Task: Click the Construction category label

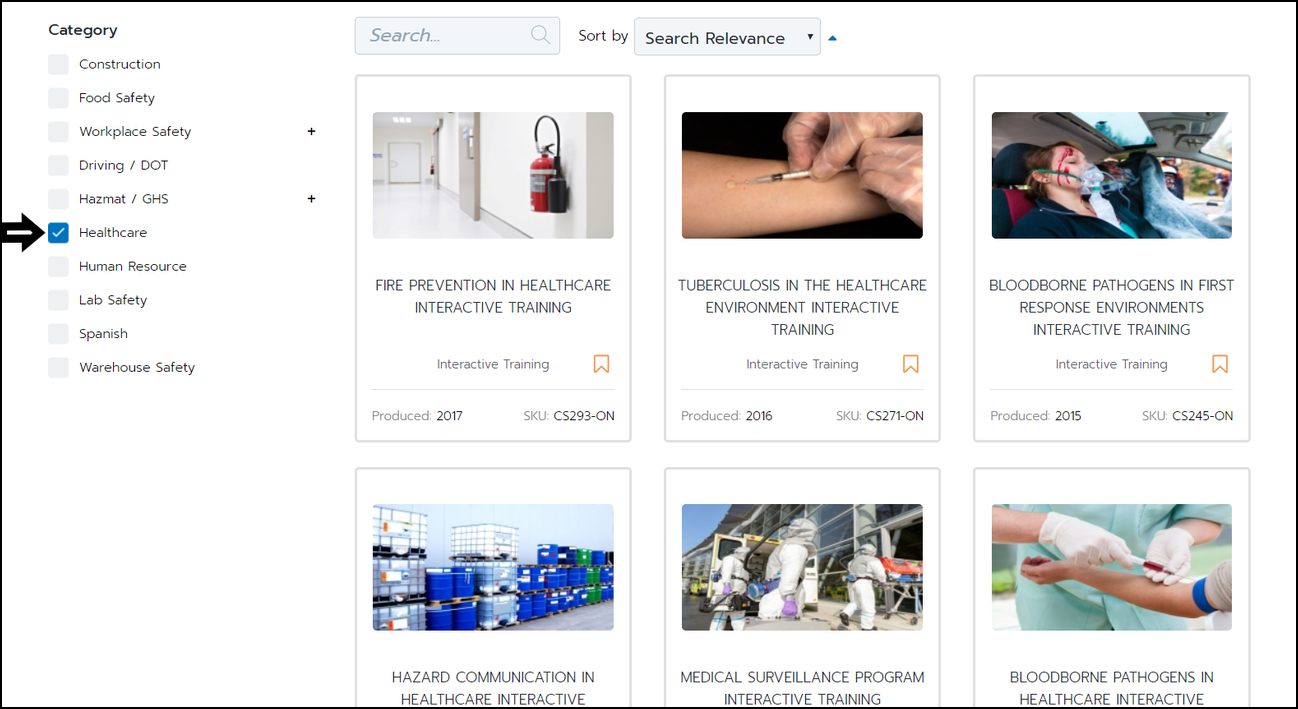Action: [120, 64]
